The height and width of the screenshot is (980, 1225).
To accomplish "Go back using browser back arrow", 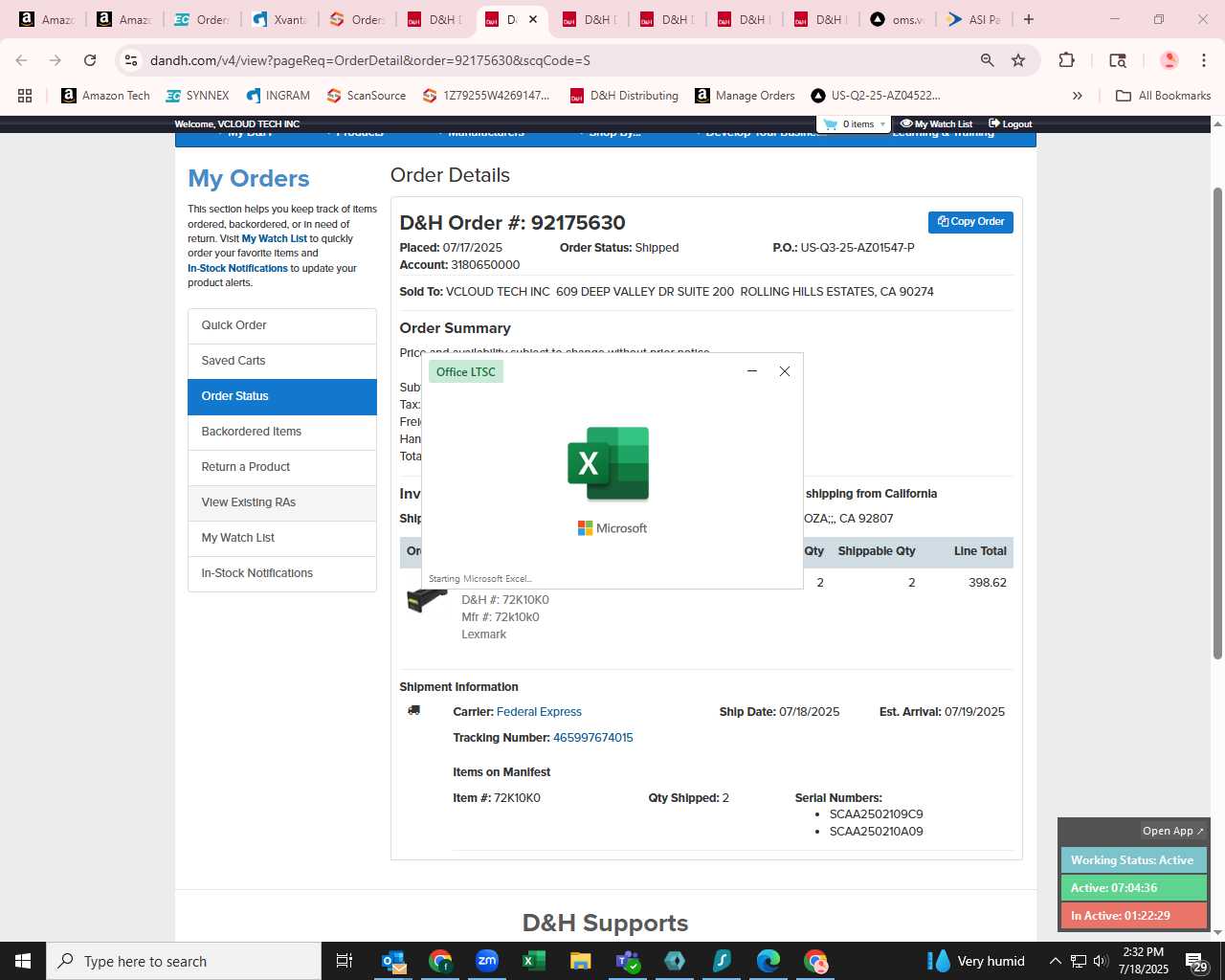I will (21, 60).
